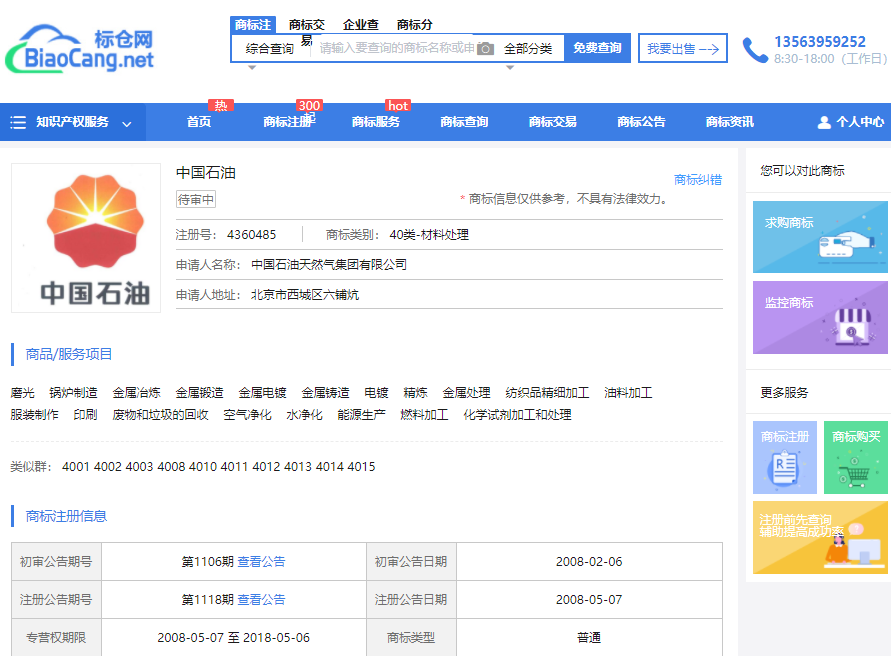The width and height of the screenshot is (891, 656).
Task: Open 商标注册 in the navigation bar
Action: coord(288,122)
